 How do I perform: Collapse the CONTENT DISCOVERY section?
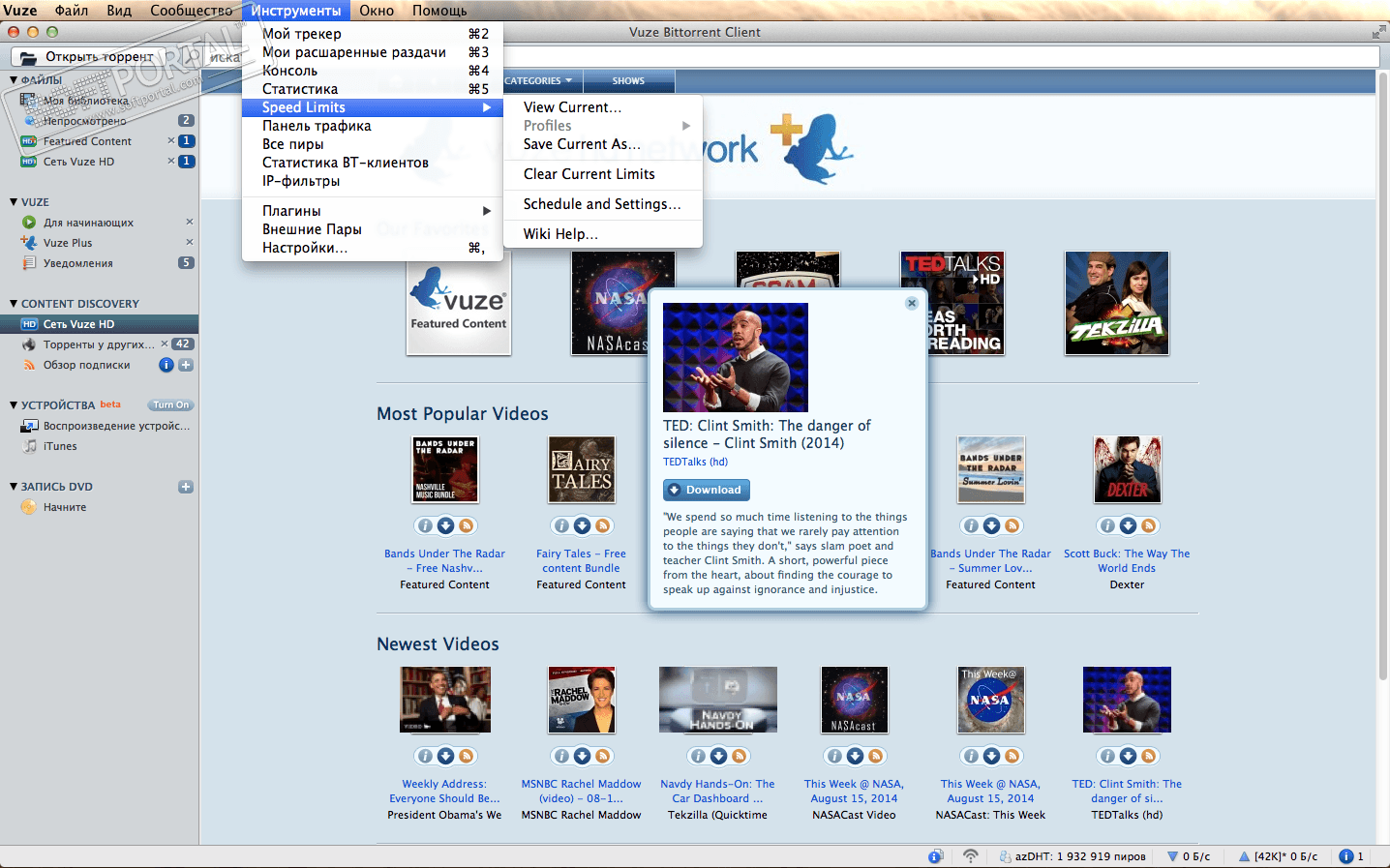click(x=14, y=304)
